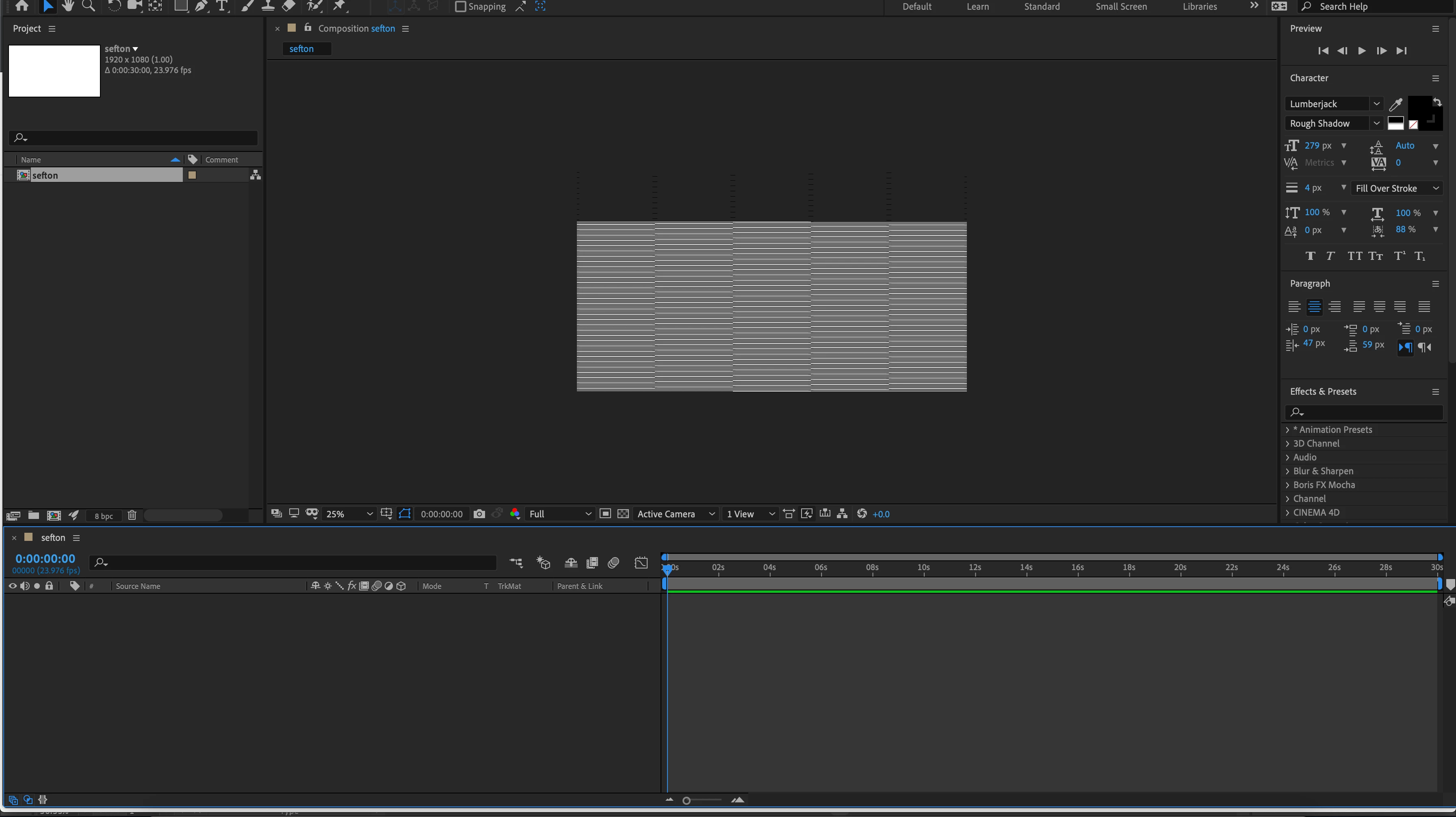Create new folder in Project panel

coord(34,515)
